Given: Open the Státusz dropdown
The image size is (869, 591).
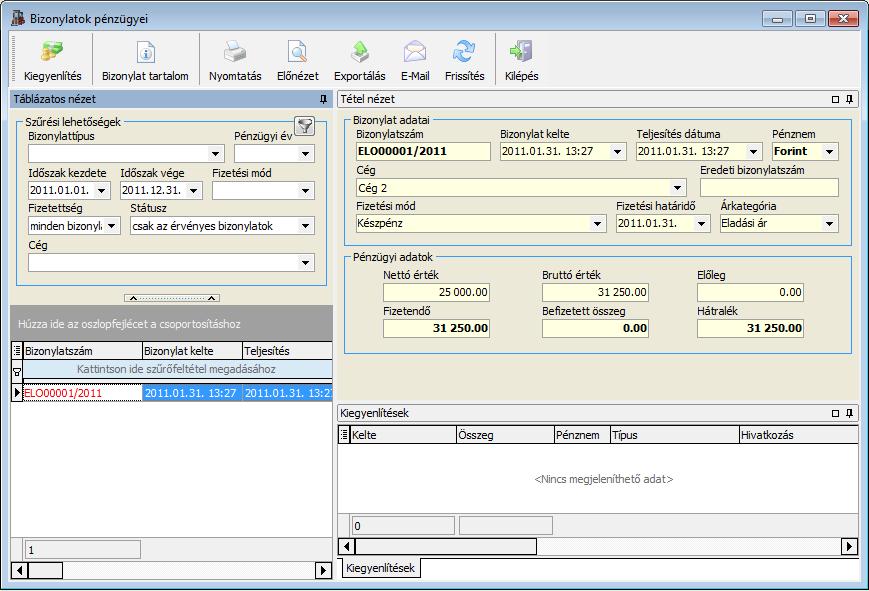Looking at the screenshot, I should coord(305,226).
